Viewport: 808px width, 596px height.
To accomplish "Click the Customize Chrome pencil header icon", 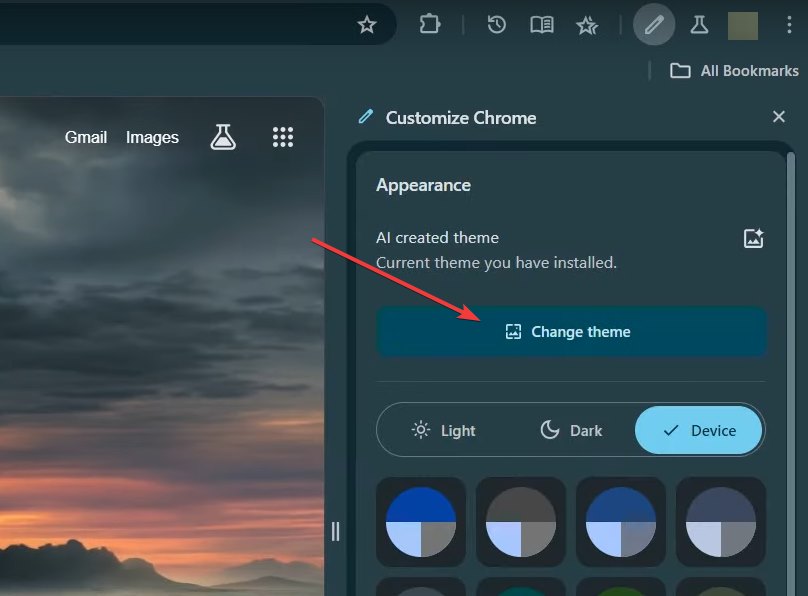I will (365, 117).
